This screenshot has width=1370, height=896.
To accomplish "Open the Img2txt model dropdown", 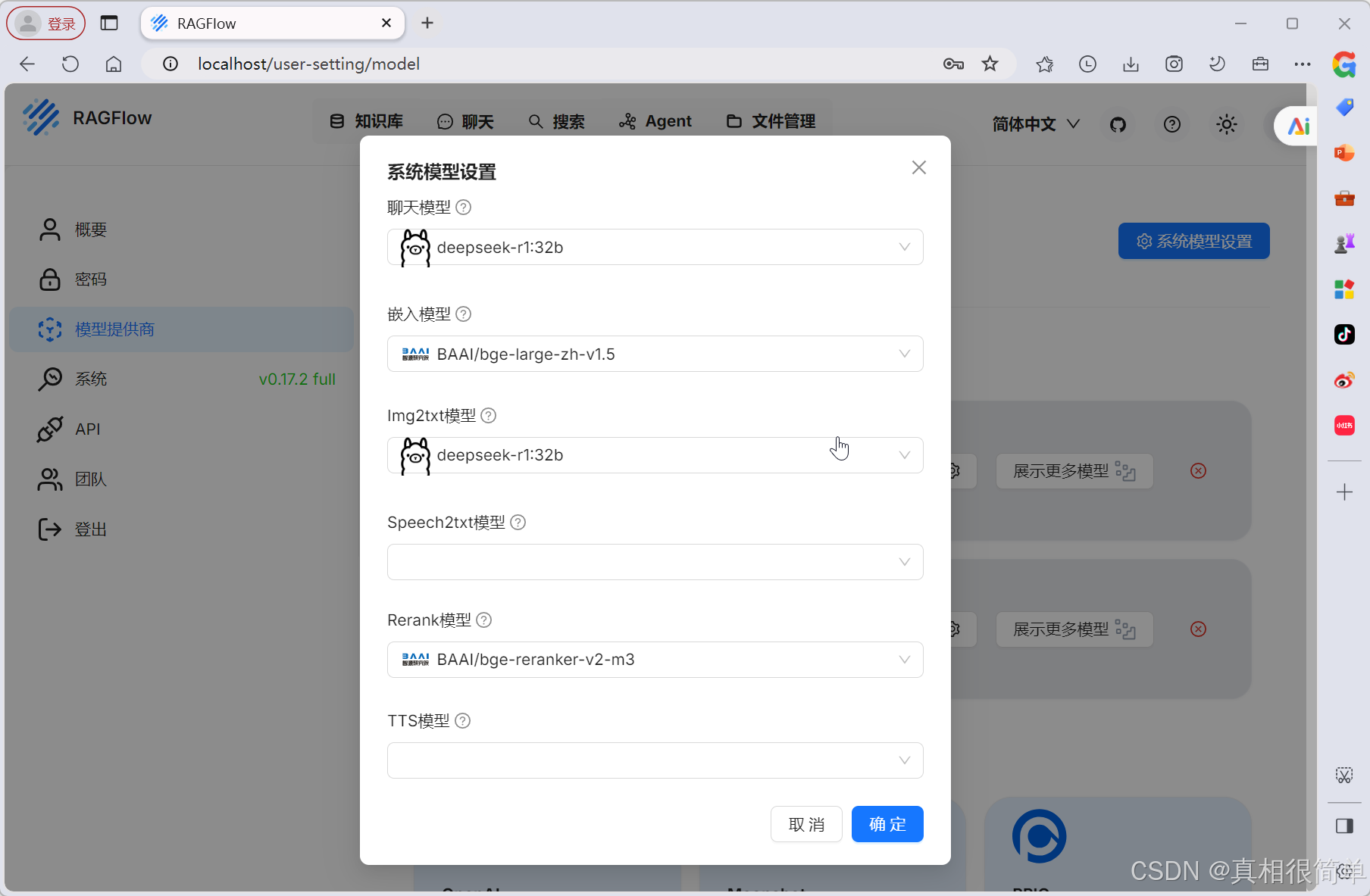I will (x=655, y=455).
